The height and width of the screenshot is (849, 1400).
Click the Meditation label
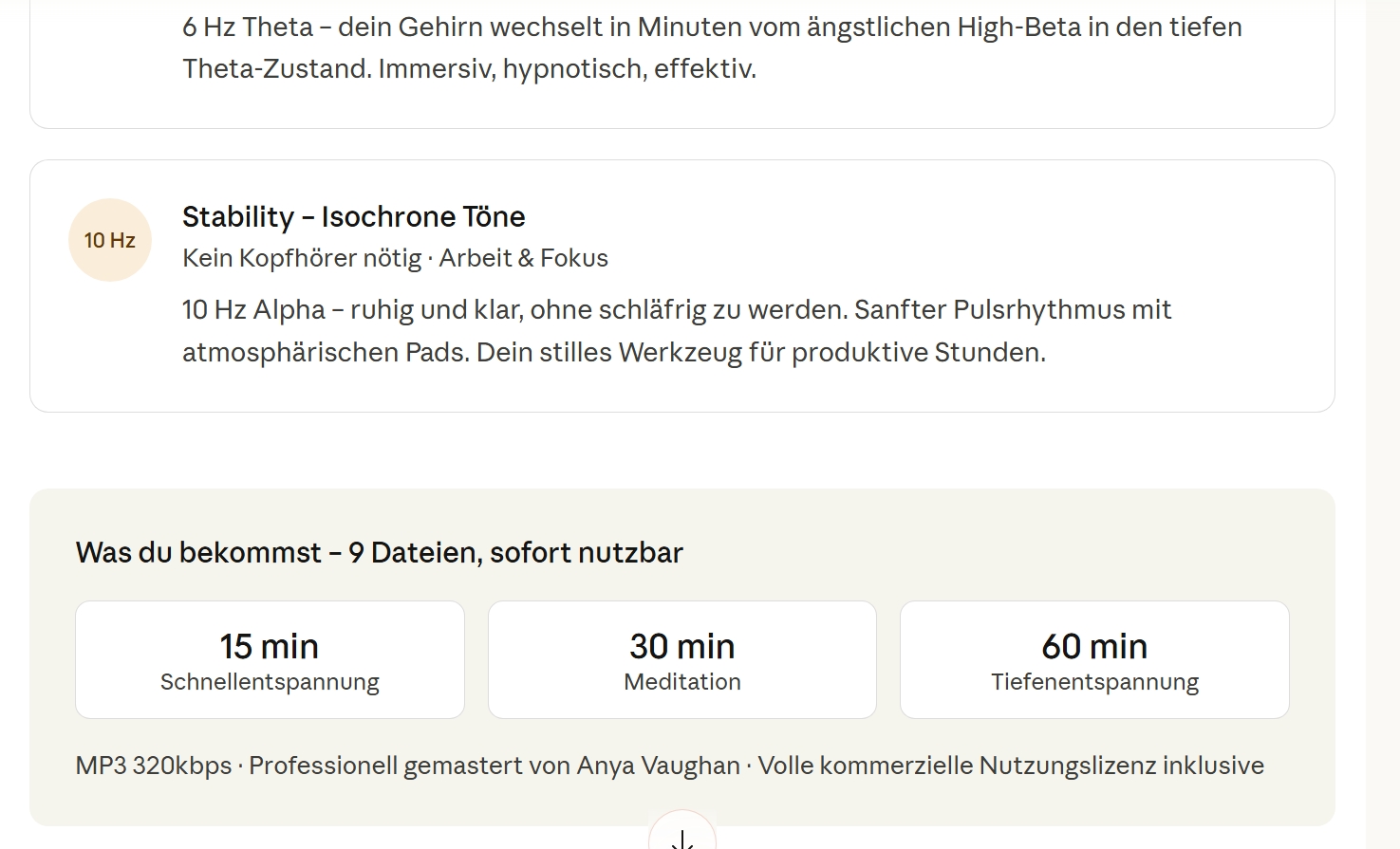tap(681, 682)
